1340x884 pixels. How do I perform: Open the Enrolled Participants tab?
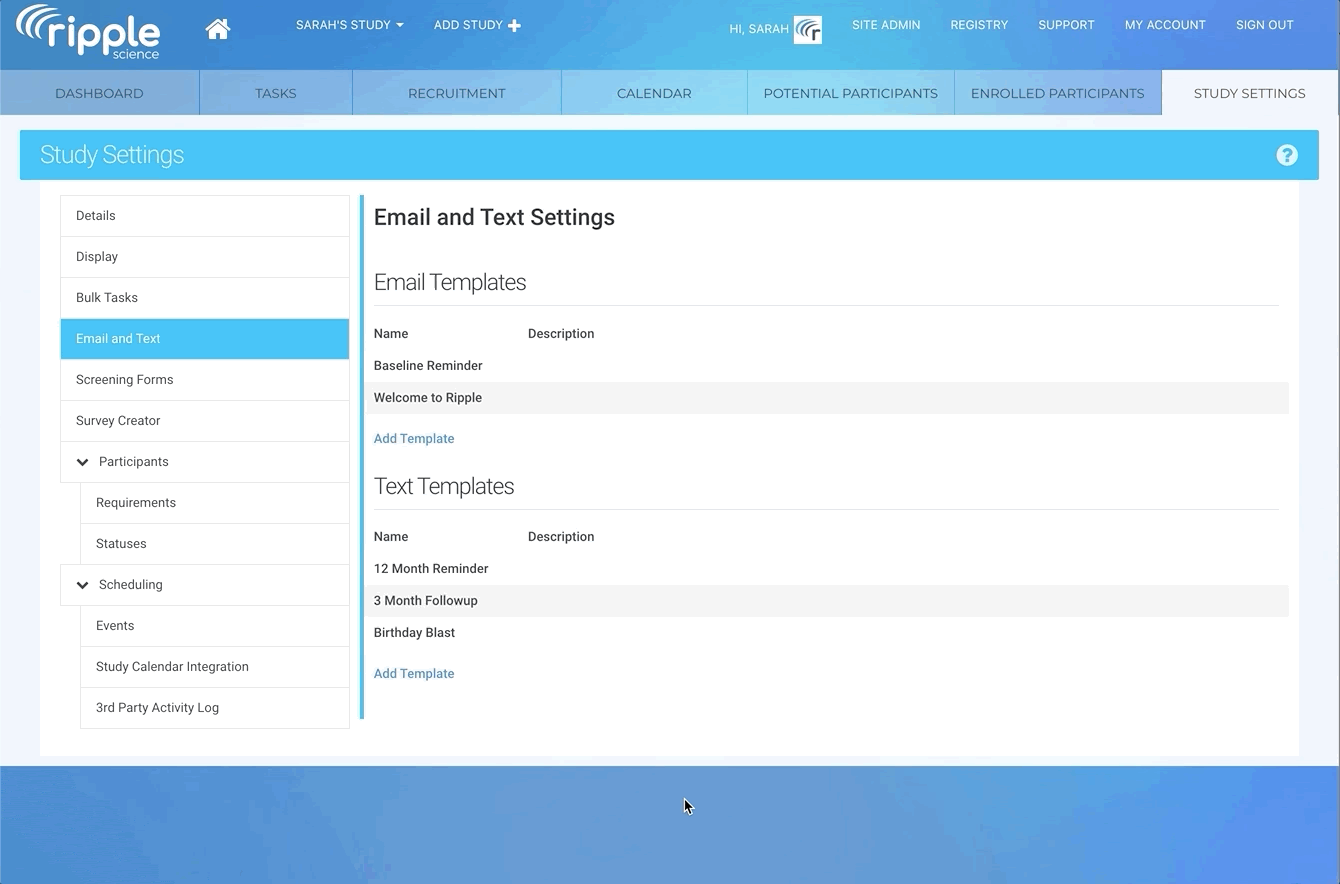1057,93
